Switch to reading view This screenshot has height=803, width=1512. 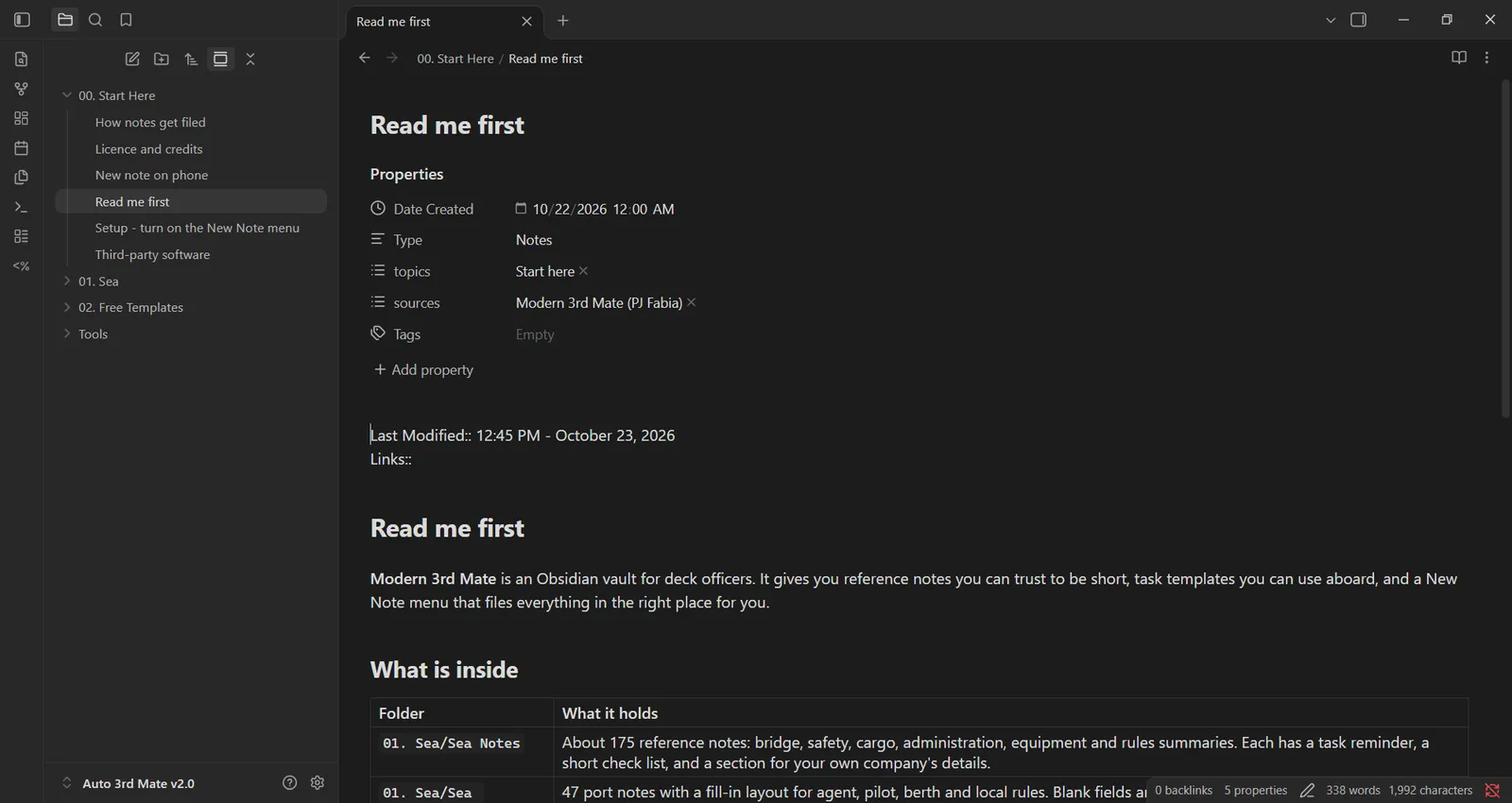1459,58
